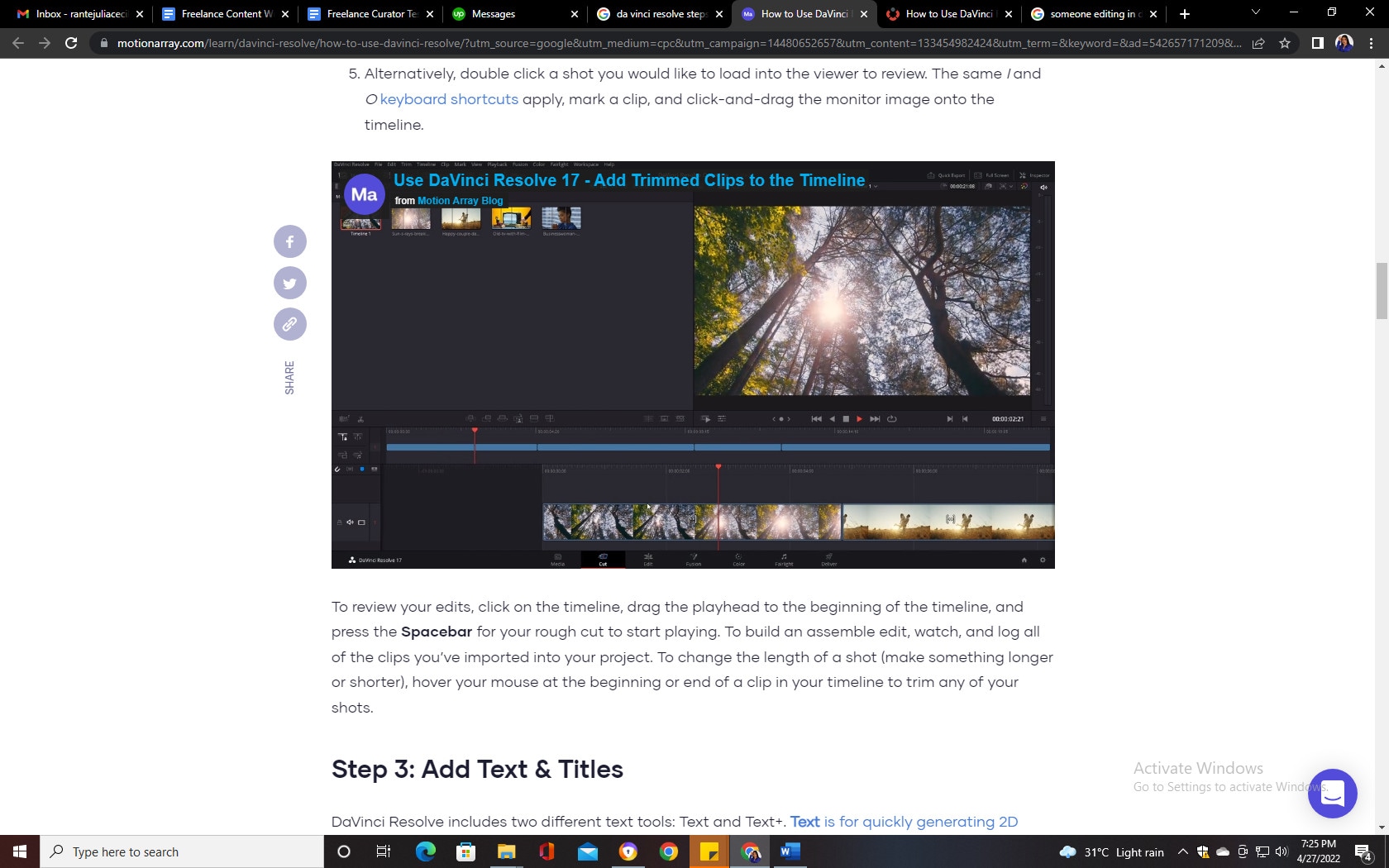Screen dimensions: 1389x868
Task: Open Task View on the taskbar
Action: pyautogui.click(x=384, y=851)
